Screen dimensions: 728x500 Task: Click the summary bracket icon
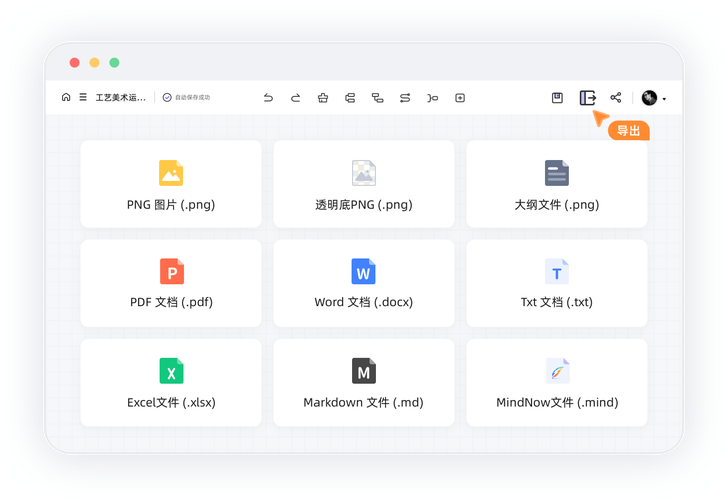(x=432, y=98)
